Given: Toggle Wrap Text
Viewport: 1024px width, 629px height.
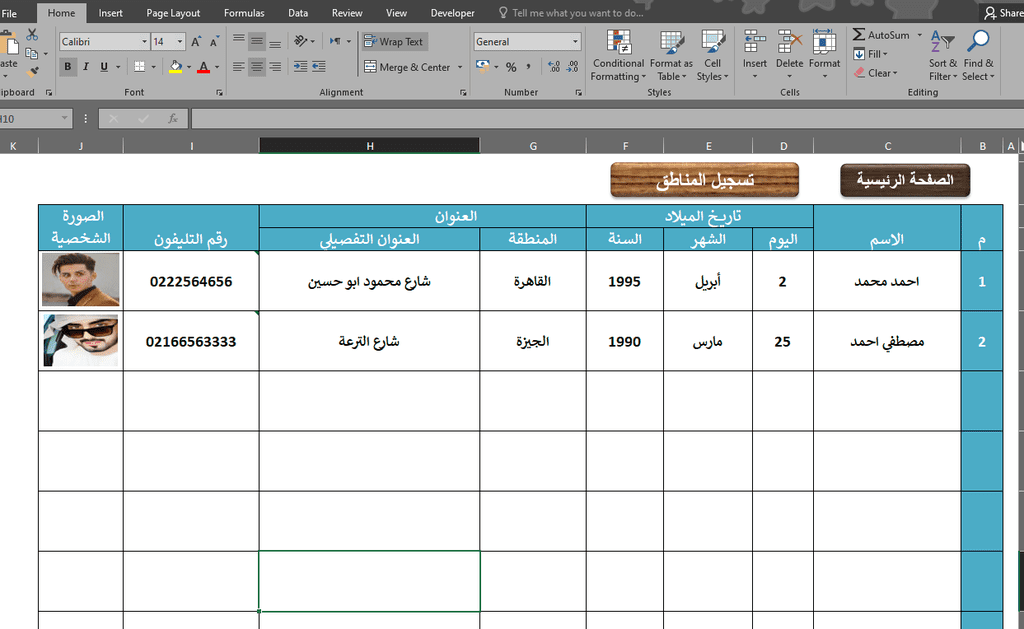Looking at the screenshot, I should 394,42.
